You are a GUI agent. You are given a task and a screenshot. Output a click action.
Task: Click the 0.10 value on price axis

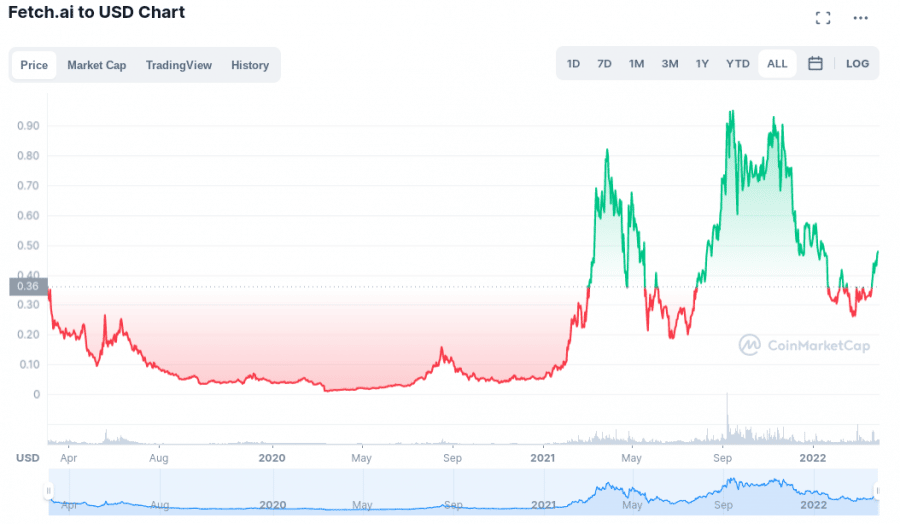[x=29, y=364]
